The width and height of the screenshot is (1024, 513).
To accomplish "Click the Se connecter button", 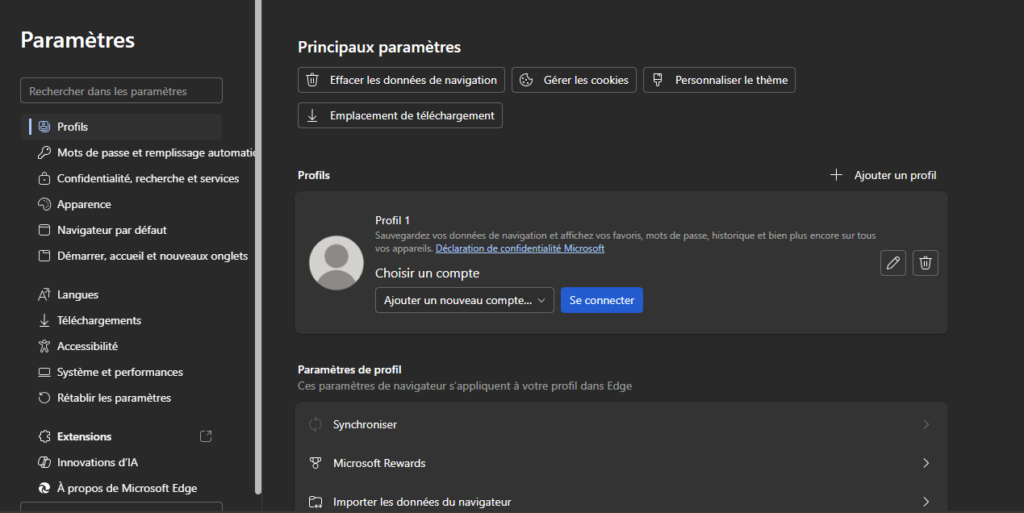I will point(601,300).
